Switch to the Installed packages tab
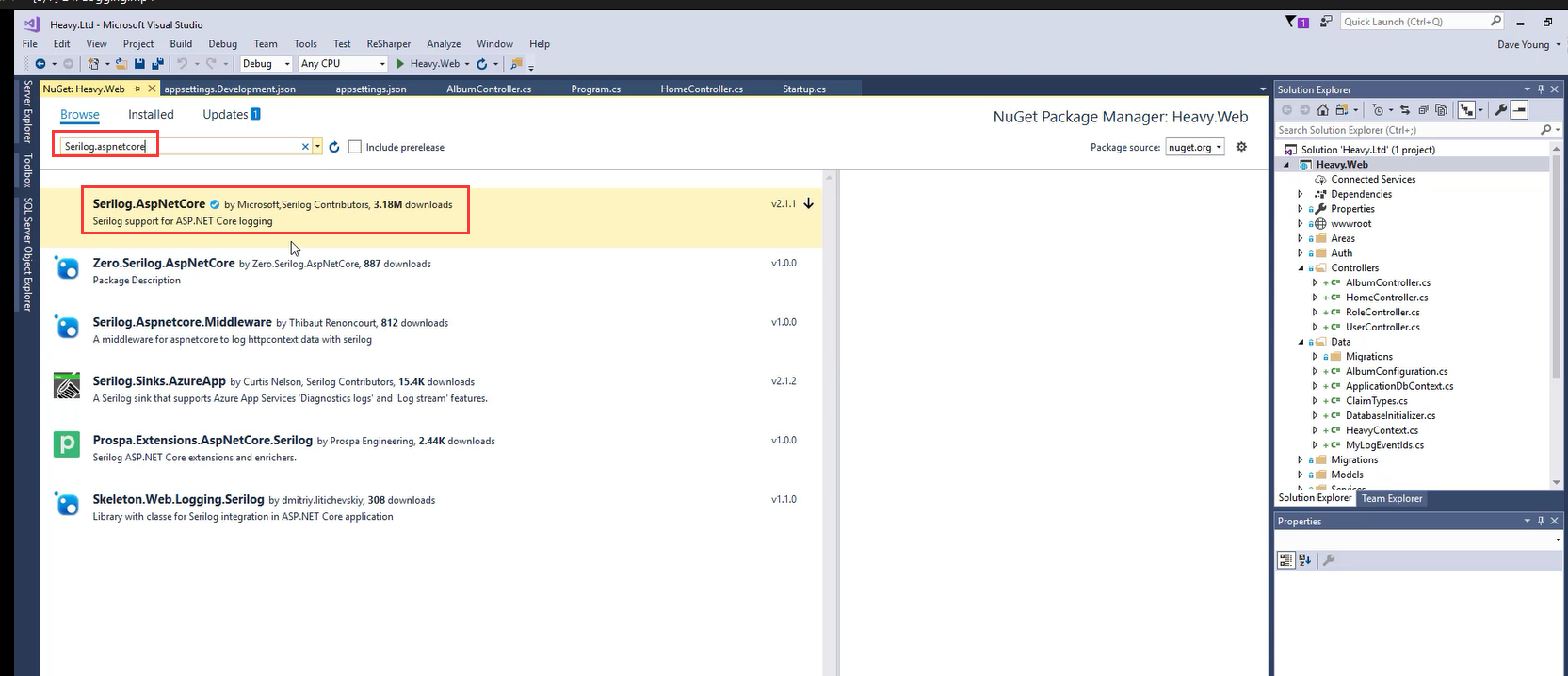This screenshot has height=676, width=1568. pyautogui.click(x=151, y=115)
